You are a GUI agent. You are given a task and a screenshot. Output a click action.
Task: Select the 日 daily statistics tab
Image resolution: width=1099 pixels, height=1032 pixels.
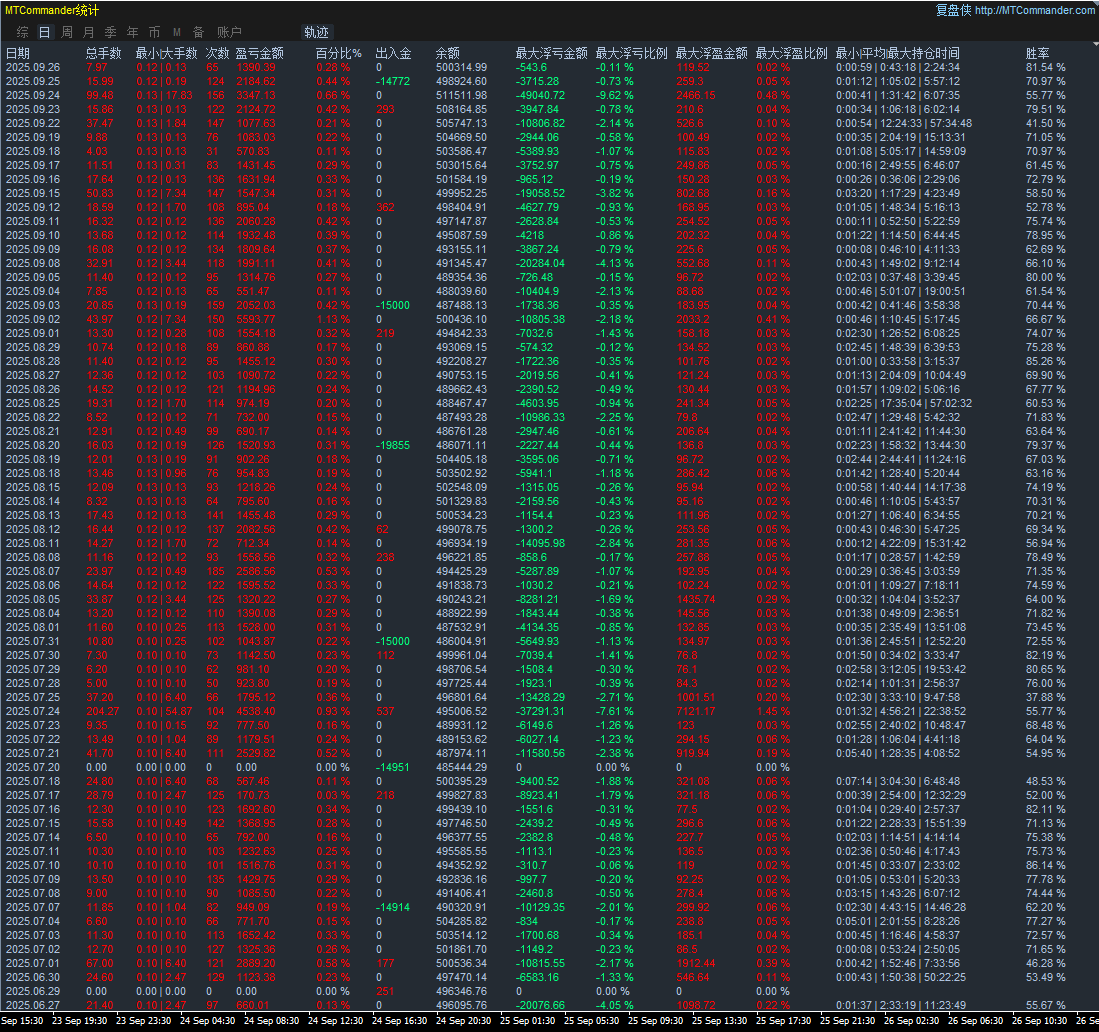click(44, 32)
